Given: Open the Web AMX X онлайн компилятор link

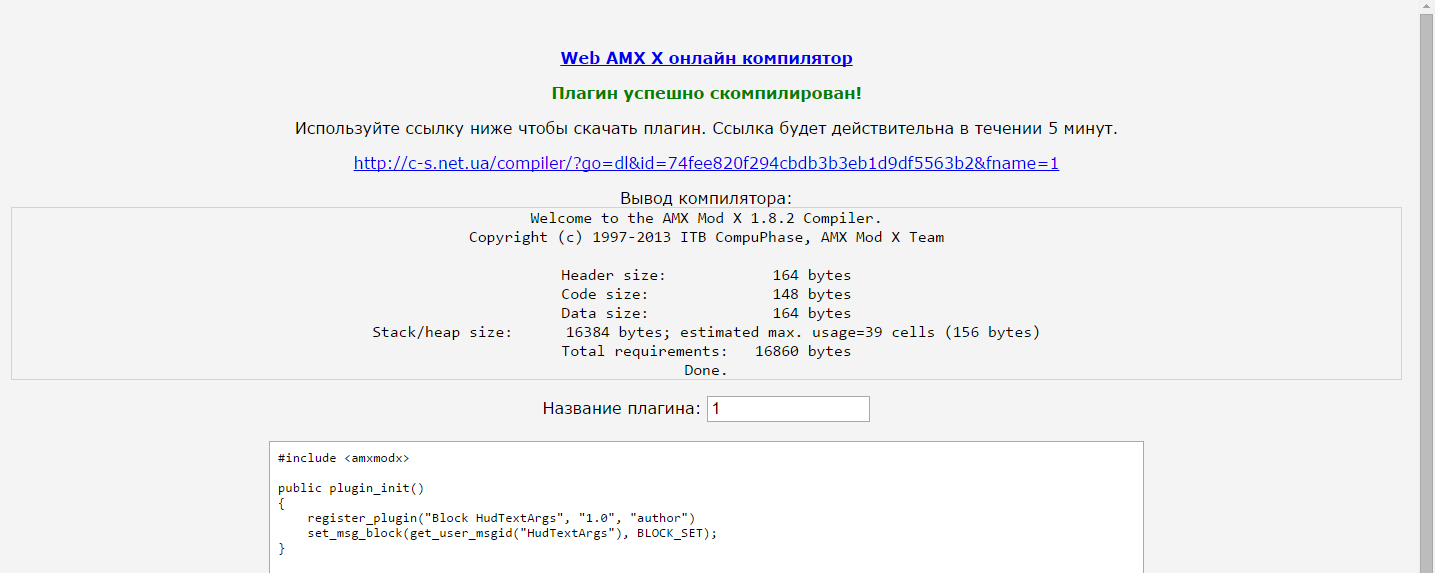Looking at the screenshot, I should (706, 58).
